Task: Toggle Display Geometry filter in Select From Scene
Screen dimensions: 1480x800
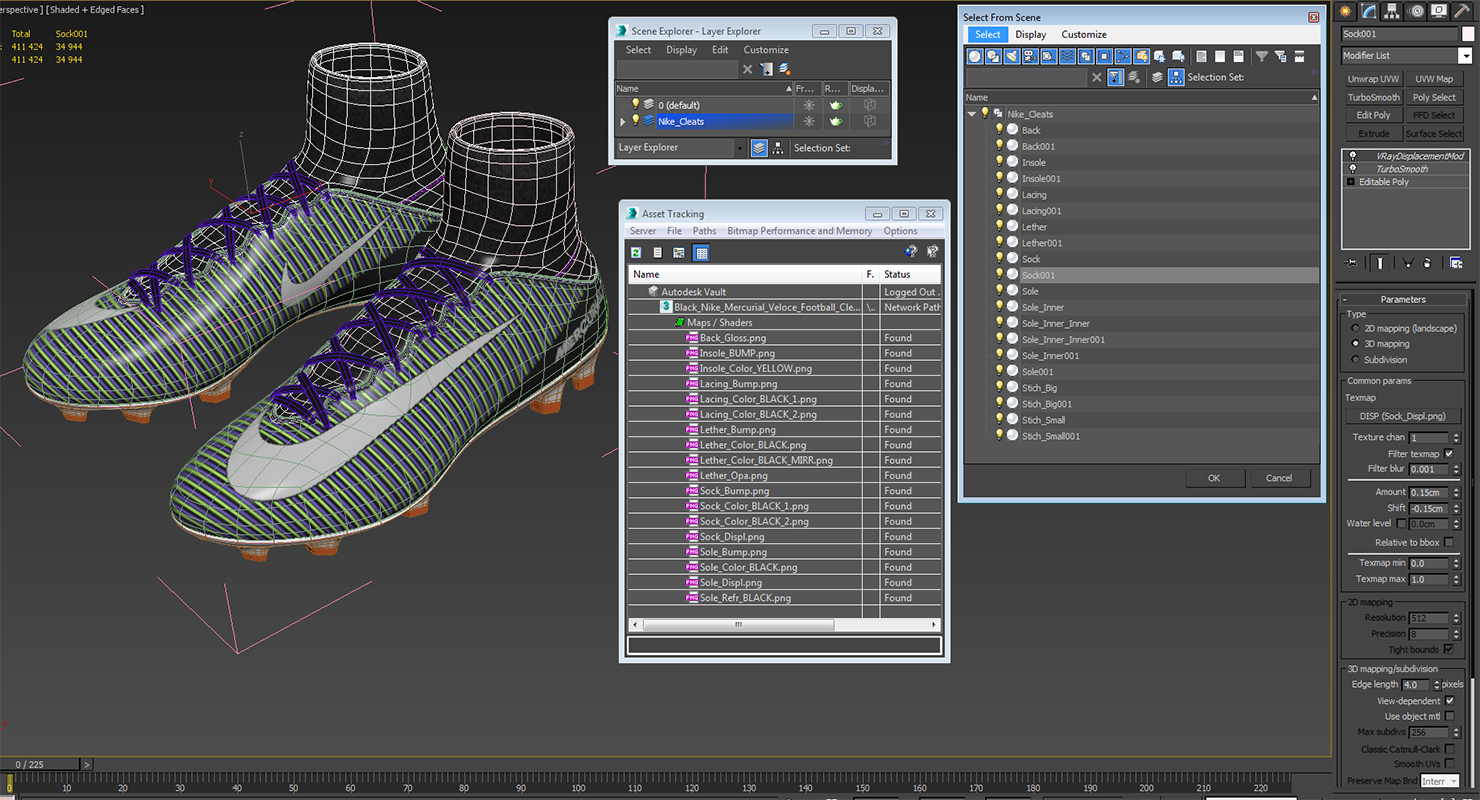Action: tap(975, 56)
